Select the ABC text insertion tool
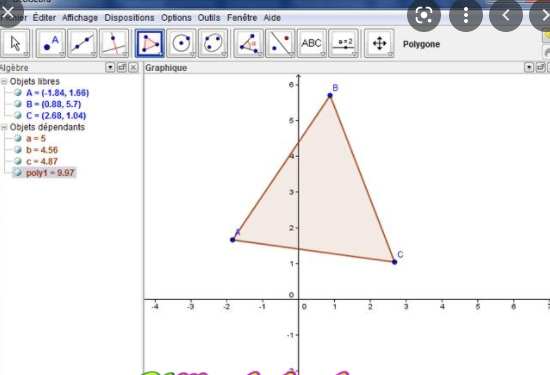The height and width of the screenshot is (375, 550). click(x=312, y=43)
